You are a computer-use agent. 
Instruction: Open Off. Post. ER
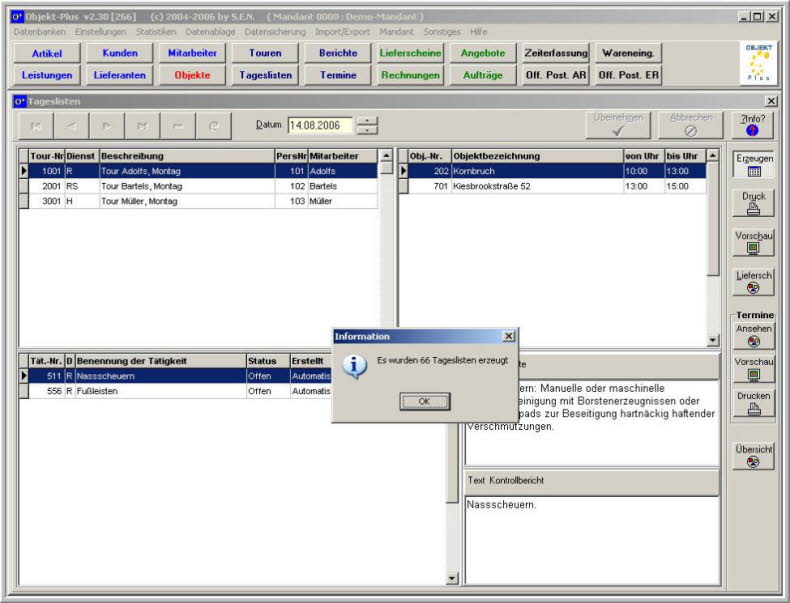pyautogui.click(x=628, y=75)
